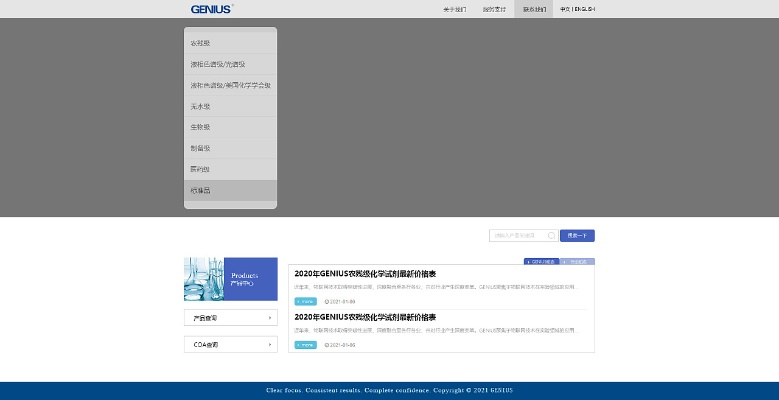Click the first article's blue 'more' tag

tap(305, 301)
